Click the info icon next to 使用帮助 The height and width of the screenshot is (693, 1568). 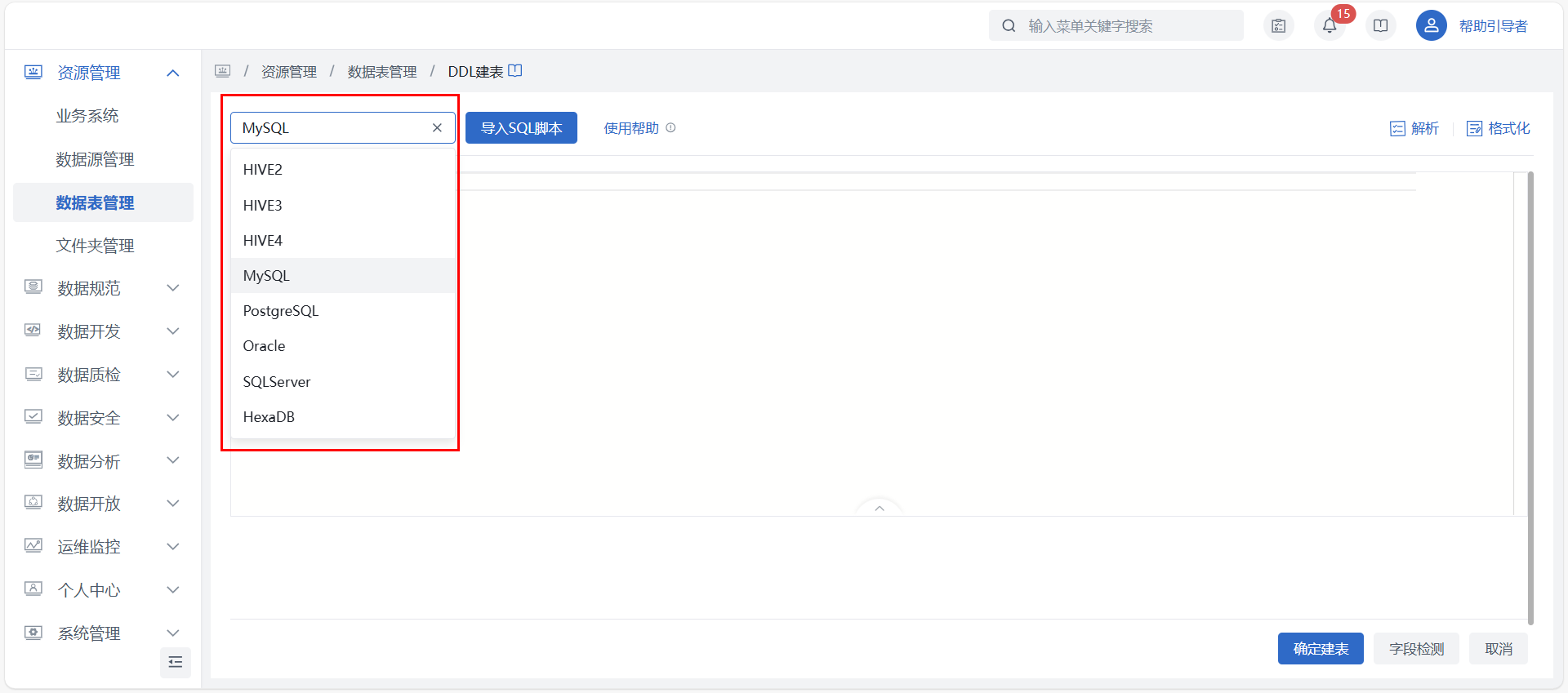pyautogui.click(x=670, y=127)
